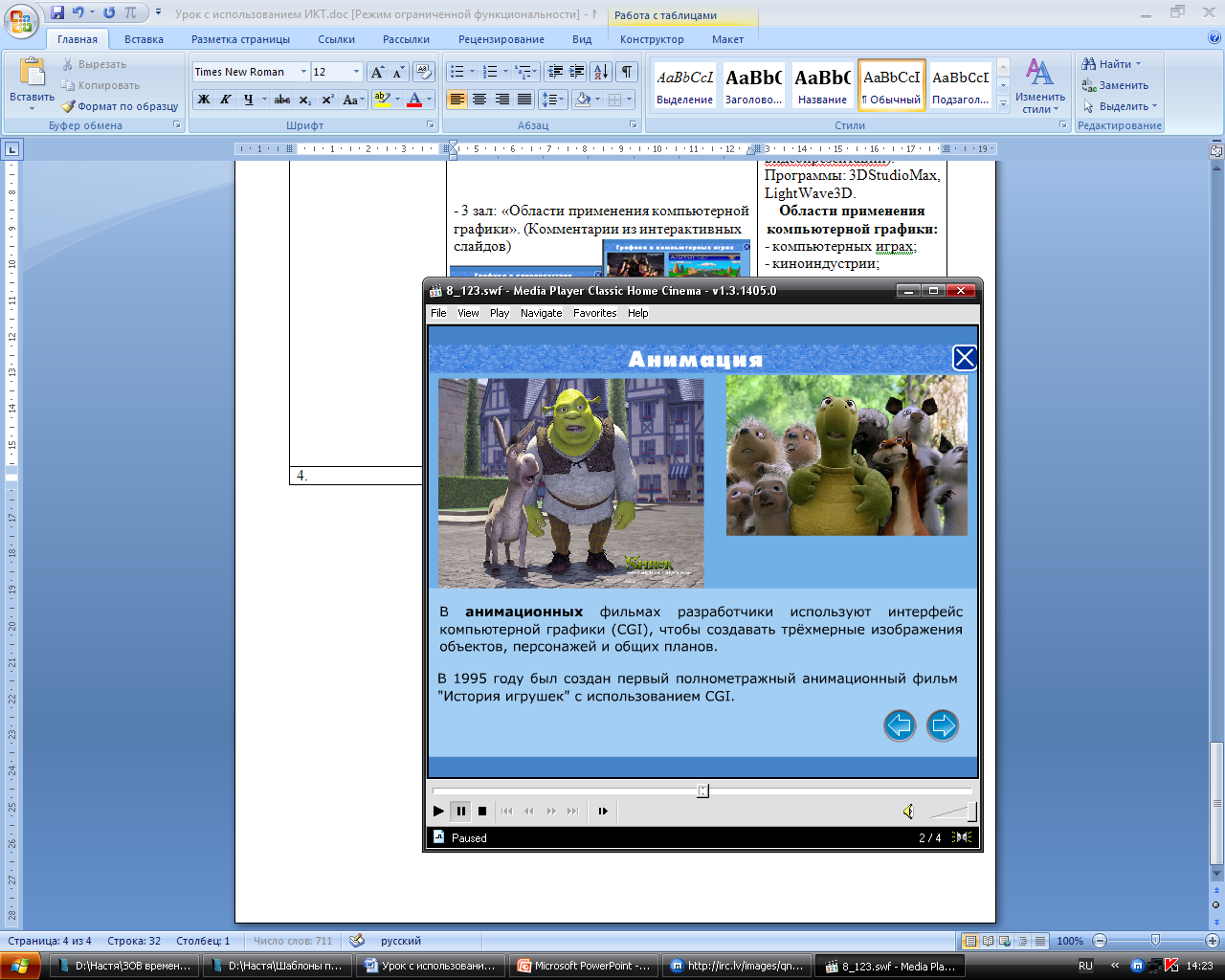This screenshot has height=980, width=1225.
Task: Expand the bullet list dropdown arrow
Action: tap(472, 72)
